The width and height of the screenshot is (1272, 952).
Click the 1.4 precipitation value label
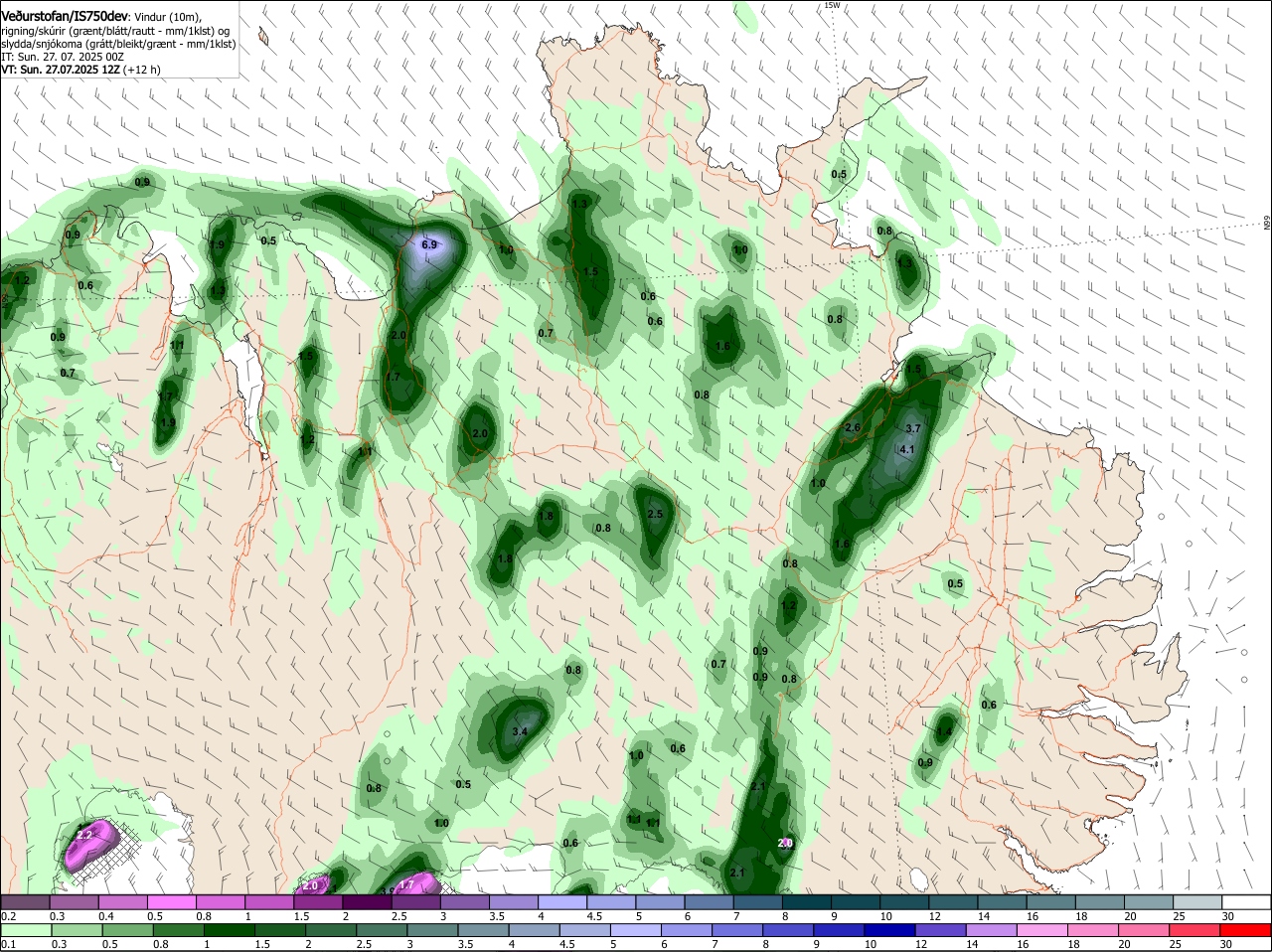pyautogui.click(x=944, y=732)
